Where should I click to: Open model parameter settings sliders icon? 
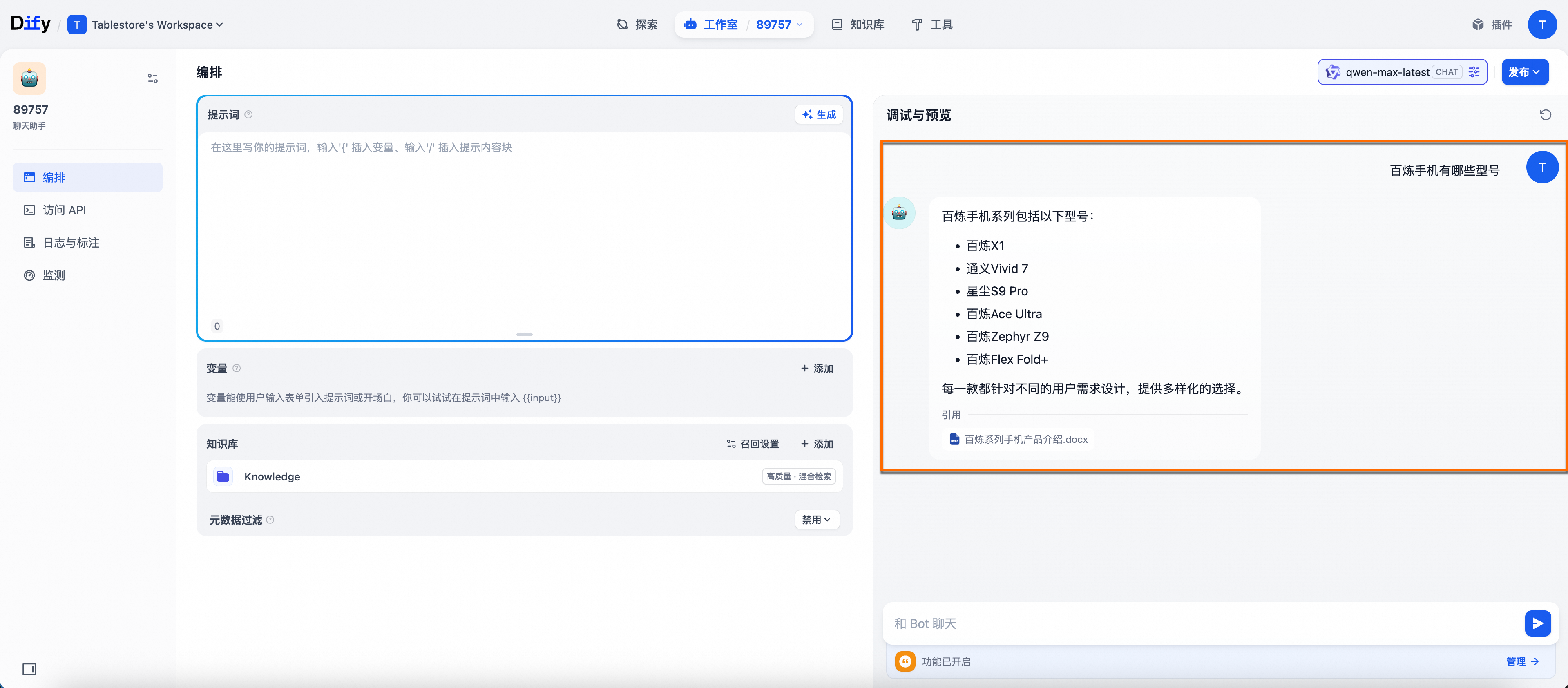click(1474, 72)
